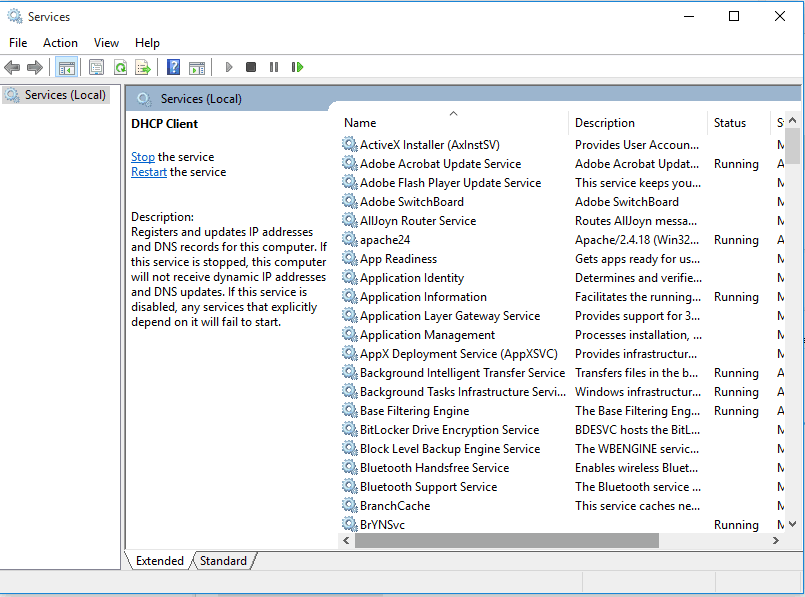Click the gear icon beside Base Filtering Engine
This screenshot has width=805, height=597.
[x=350, y=410]
